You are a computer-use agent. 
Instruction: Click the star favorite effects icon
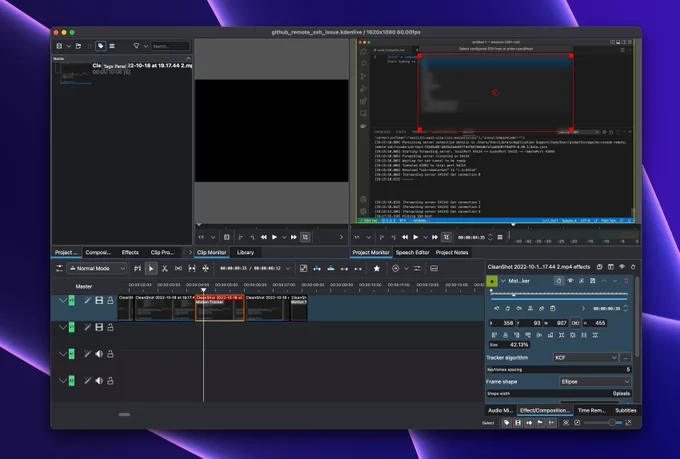(376, 269)
